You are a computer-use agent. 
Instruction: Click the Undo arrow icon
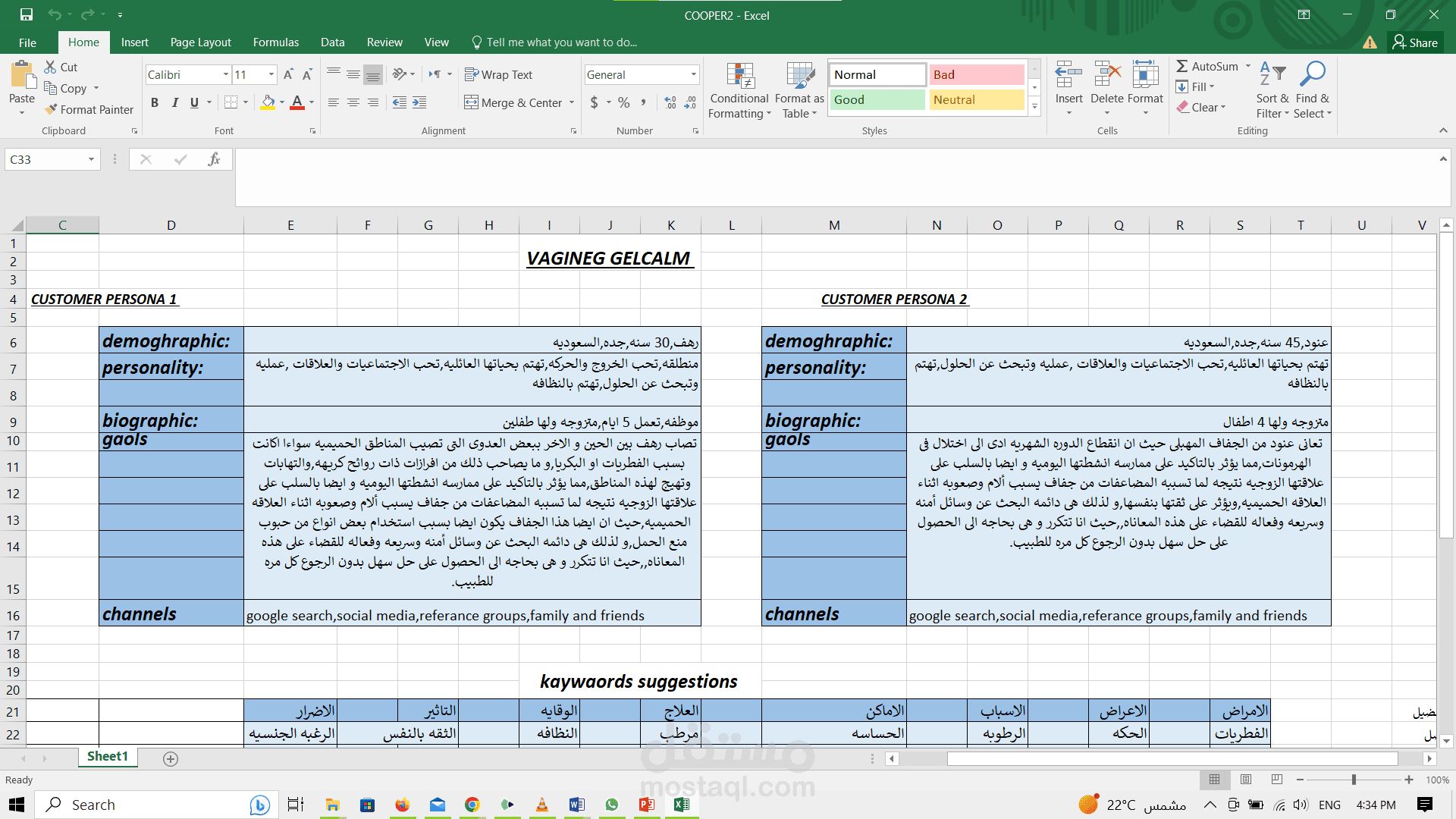(x=54, y=14)
